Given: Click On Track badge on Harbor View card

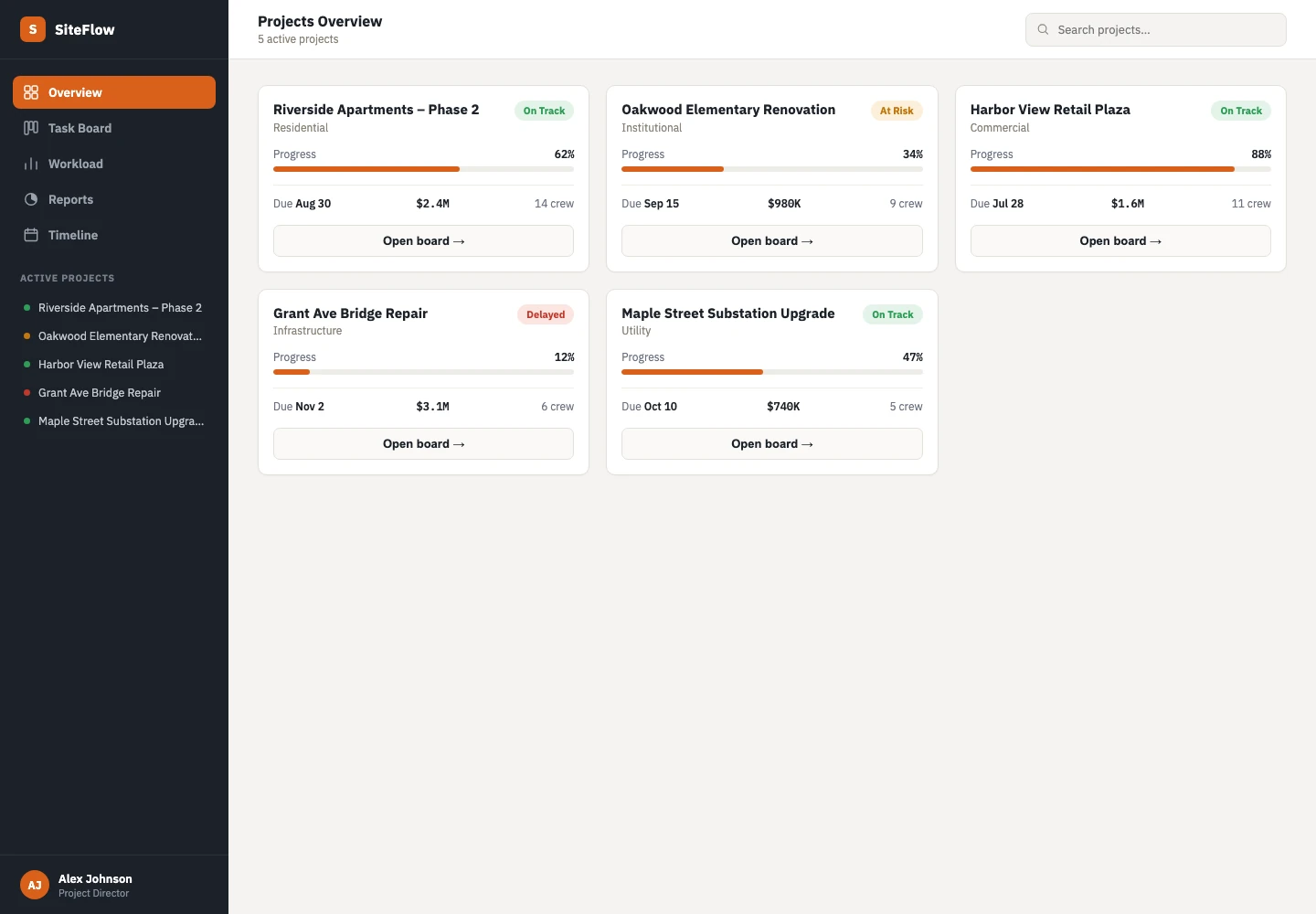Looking at the screenshot, I should click(x=1241, y=111).
